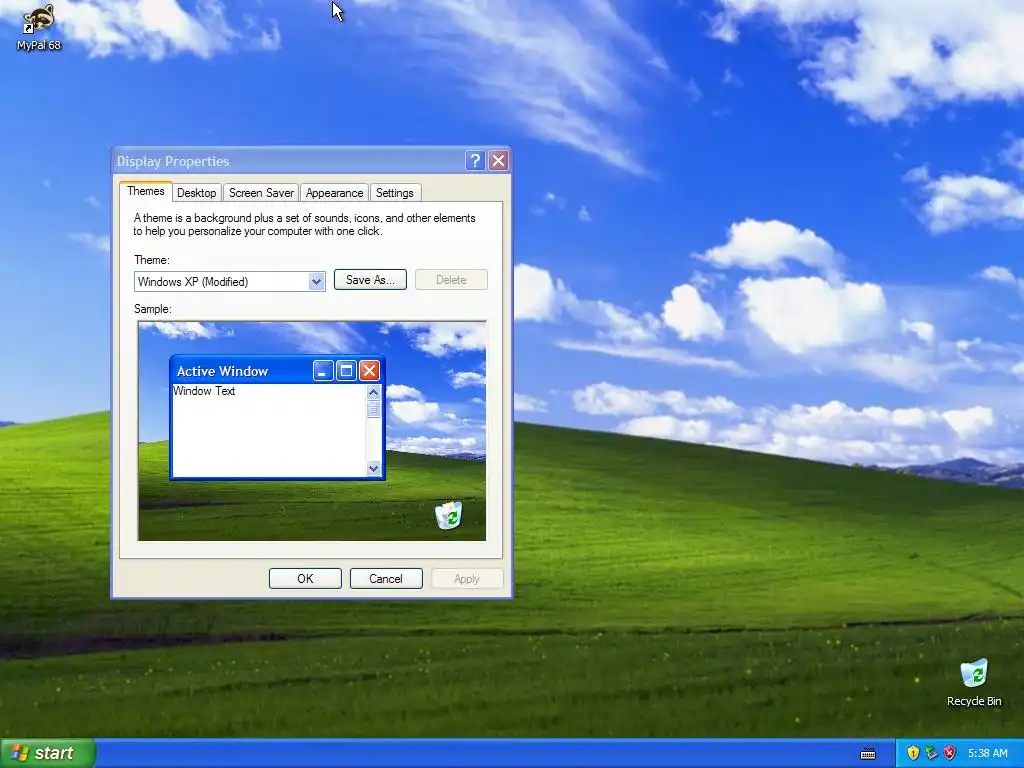The height and width of the screenshot is (768, 1024).
Task: Close the Display Properties dialog
Action: (498, 161)
